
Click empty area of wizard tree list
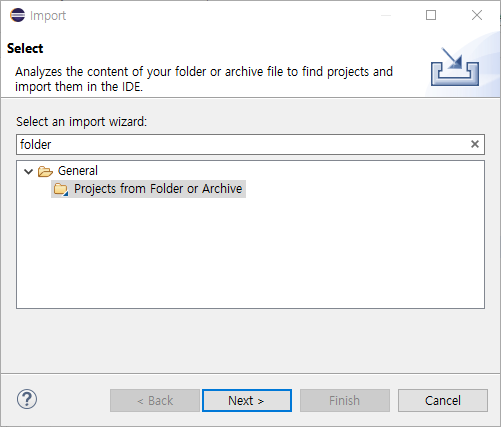coord(250,253)
